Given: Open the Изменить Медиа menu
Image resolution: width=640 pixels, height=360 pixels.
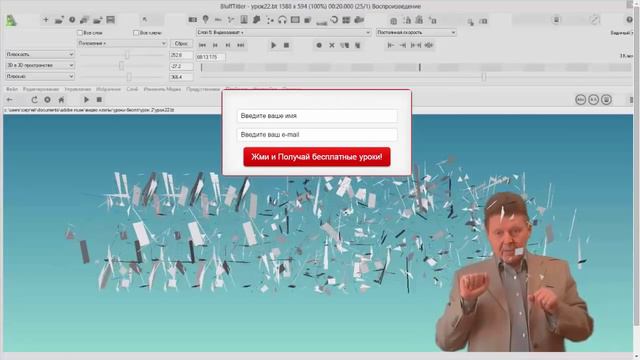Looking at the screenshot, I should coord(162,89).
